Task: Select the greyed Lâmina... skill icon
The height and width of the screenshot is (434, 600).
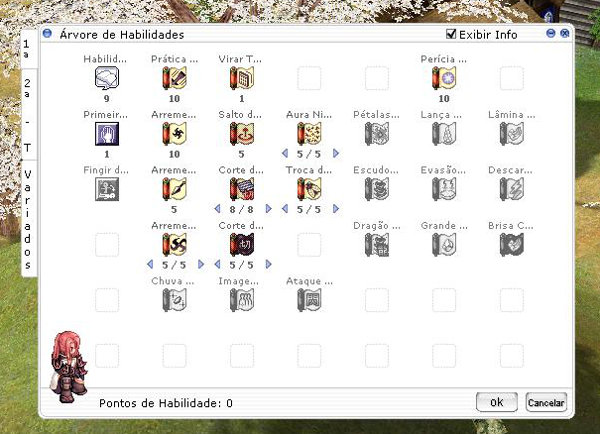Action: 511,134
